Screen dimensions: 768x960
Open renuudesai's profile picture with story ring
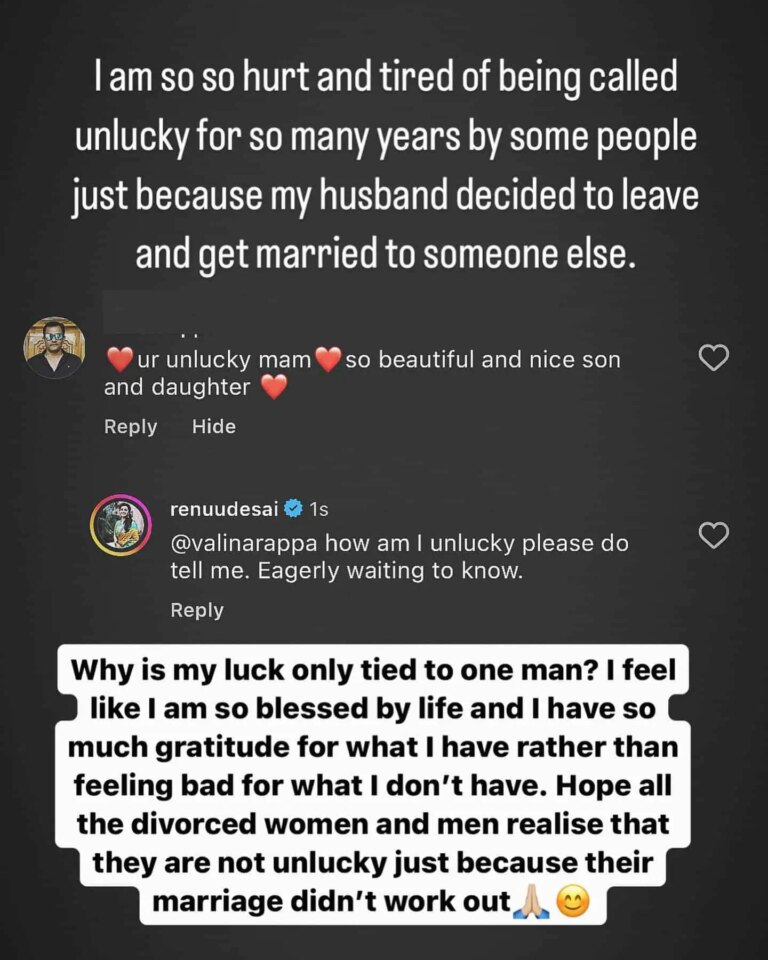click(121, 525)
